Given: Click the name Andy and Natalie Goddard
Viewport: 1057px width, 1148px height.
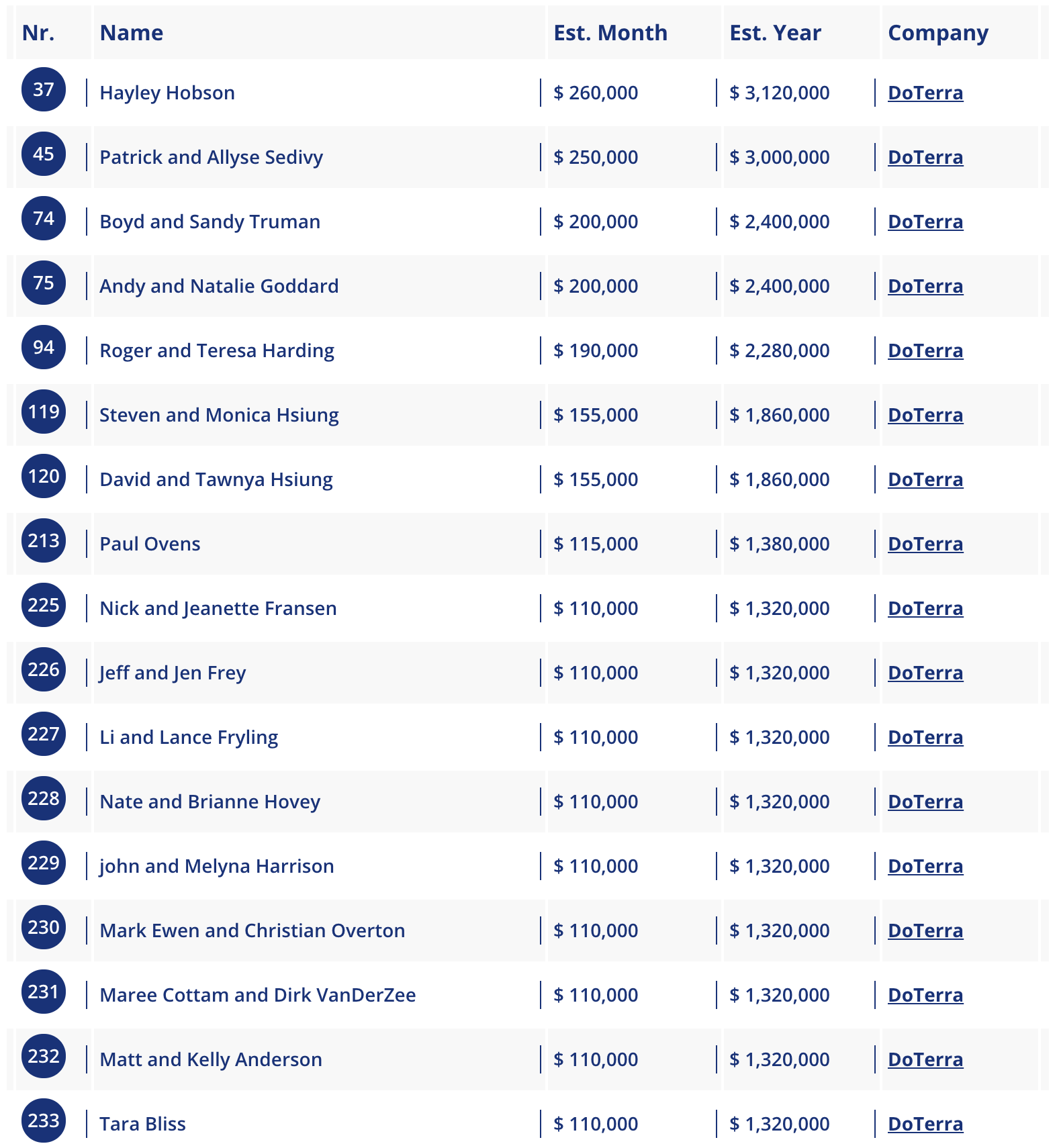Looking at the screenshot, I should point(219,286).
